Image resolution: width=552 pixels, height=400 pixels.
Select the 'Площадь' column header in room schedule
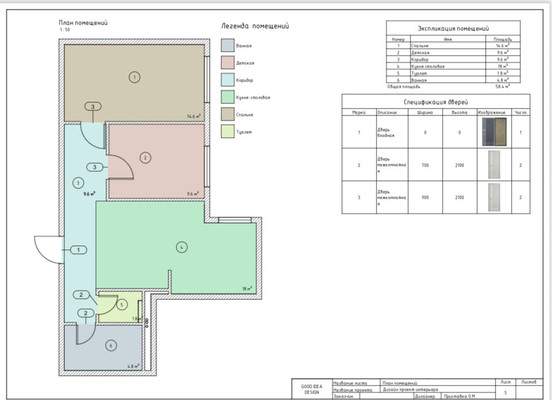point(503,39)
